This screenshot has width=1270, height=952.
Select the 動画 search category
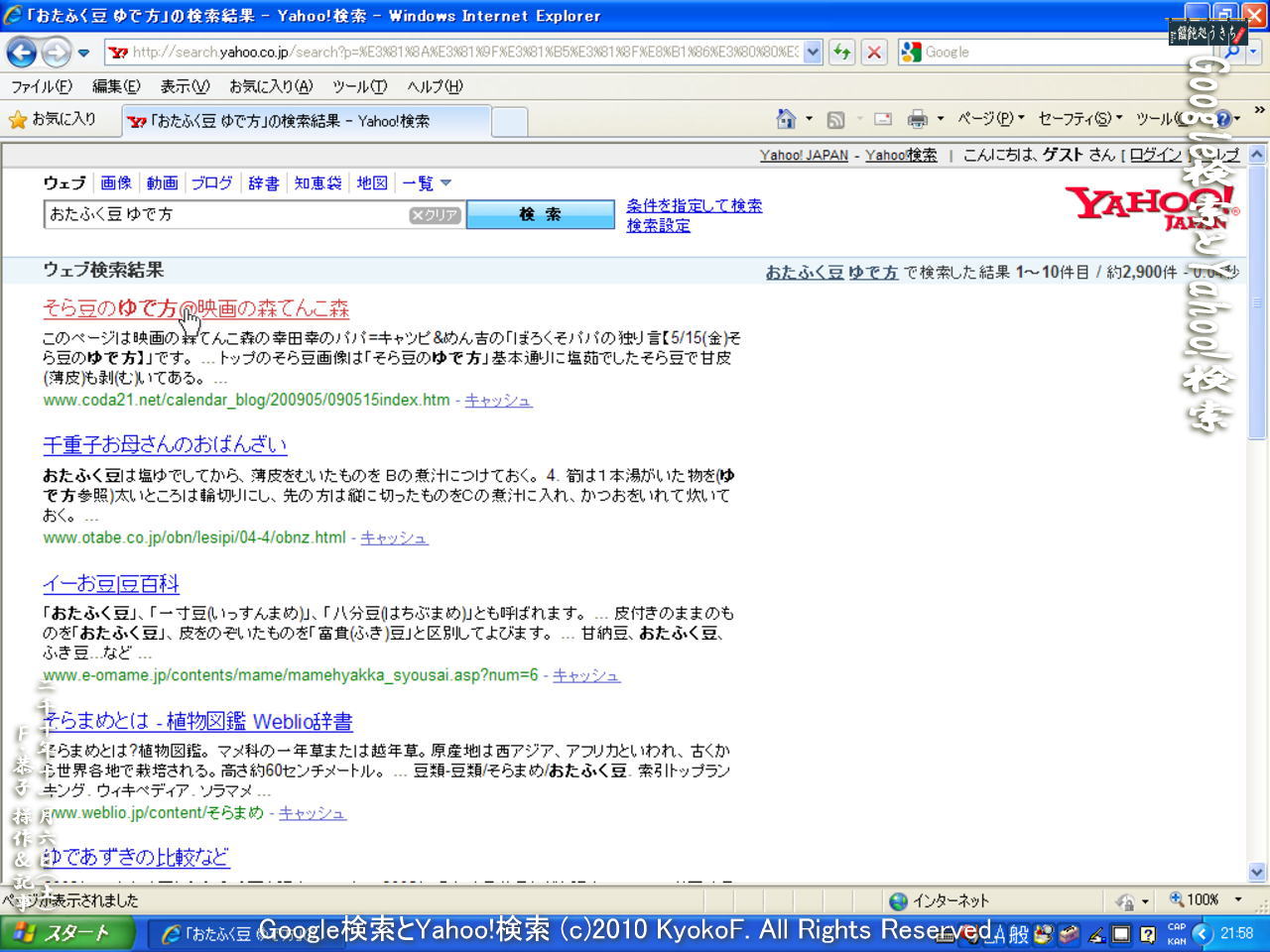[x=163, y=182]
